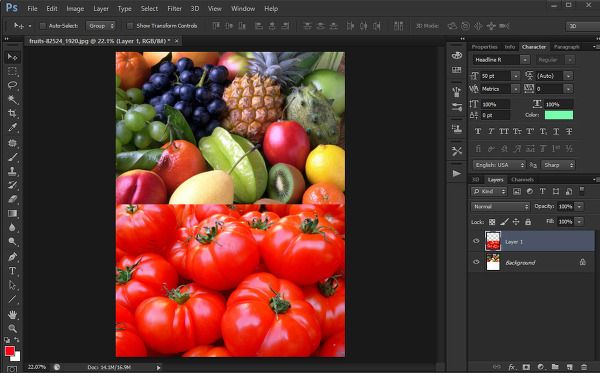
Task: Select the Crop tool
Action: coord(12,114)
